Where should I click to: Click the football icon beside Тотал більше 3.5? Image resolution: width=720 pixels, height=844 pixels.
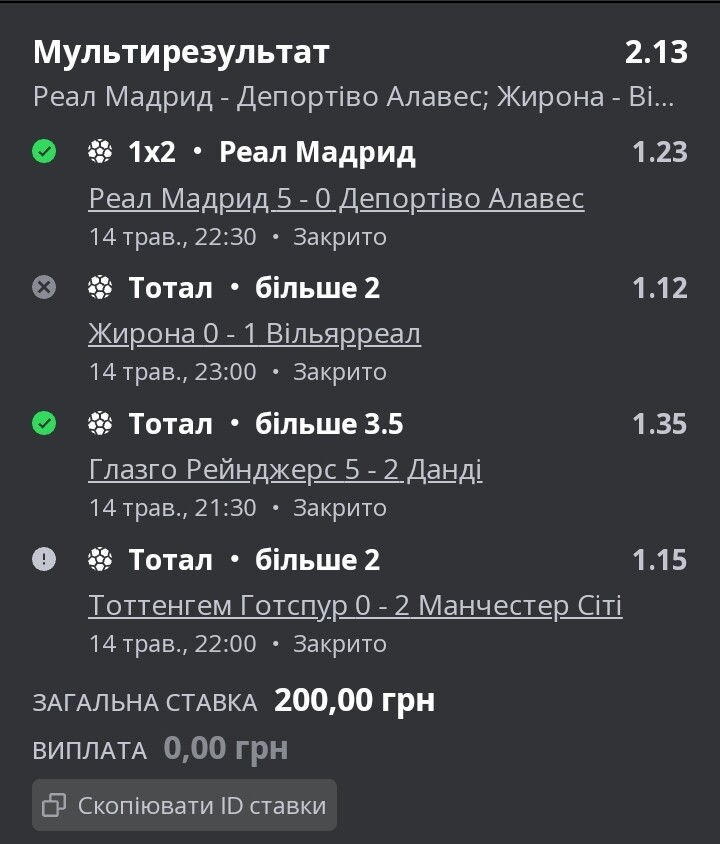click(100, 423)
